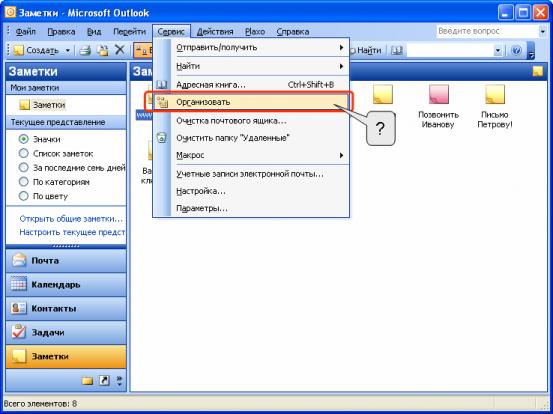Click the Print toolbar icon
This screenshot has width=553, height=414.
tap(85, 50)
